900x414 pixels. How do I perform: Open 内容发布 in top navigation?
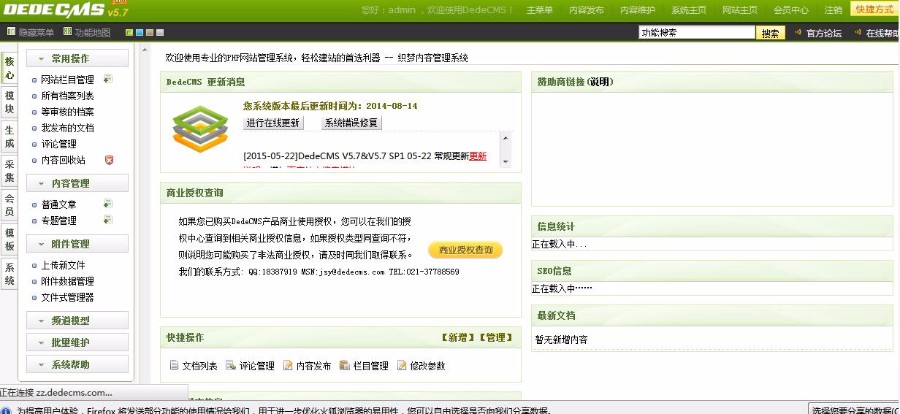coord(586,10)
